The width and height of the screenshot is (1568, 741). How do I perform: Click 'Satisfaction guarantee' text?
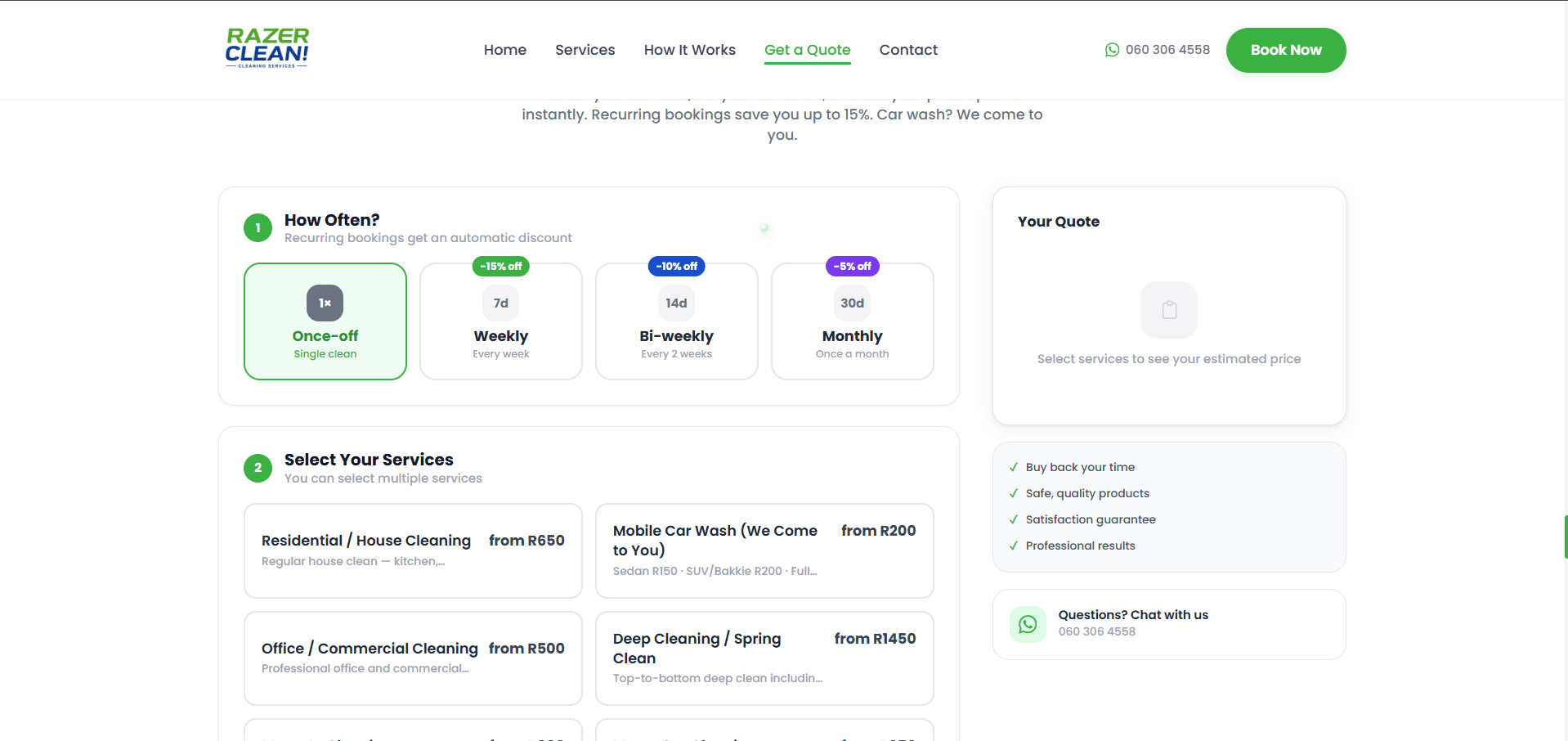coord(1091,519)
